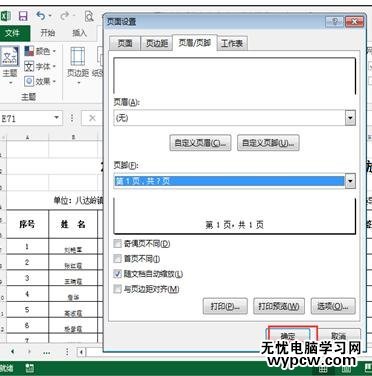The height and width of the screenshot is (376, 372).
Task: Click the 选项 options button
Action: point(333,306)
